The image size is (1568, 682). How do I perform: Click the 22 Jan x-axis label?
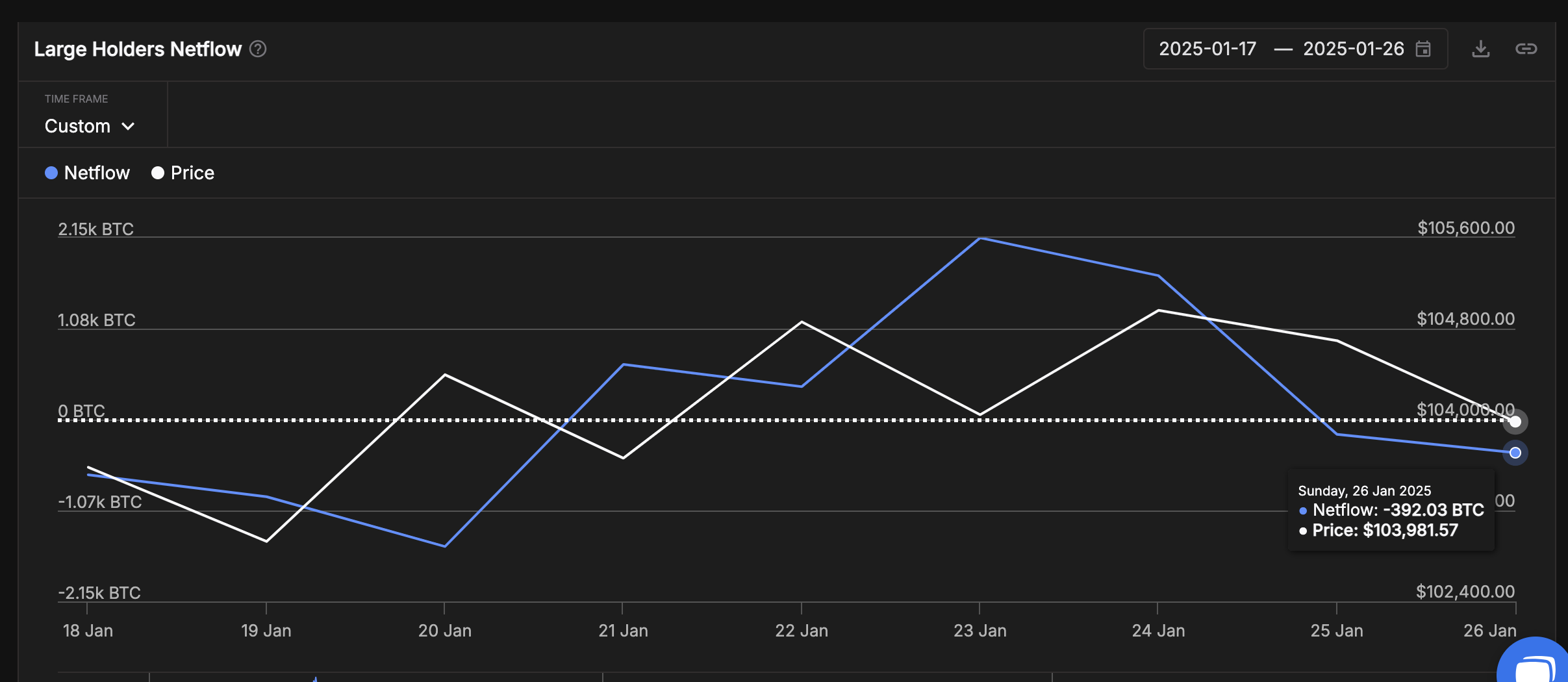(802, 631)
